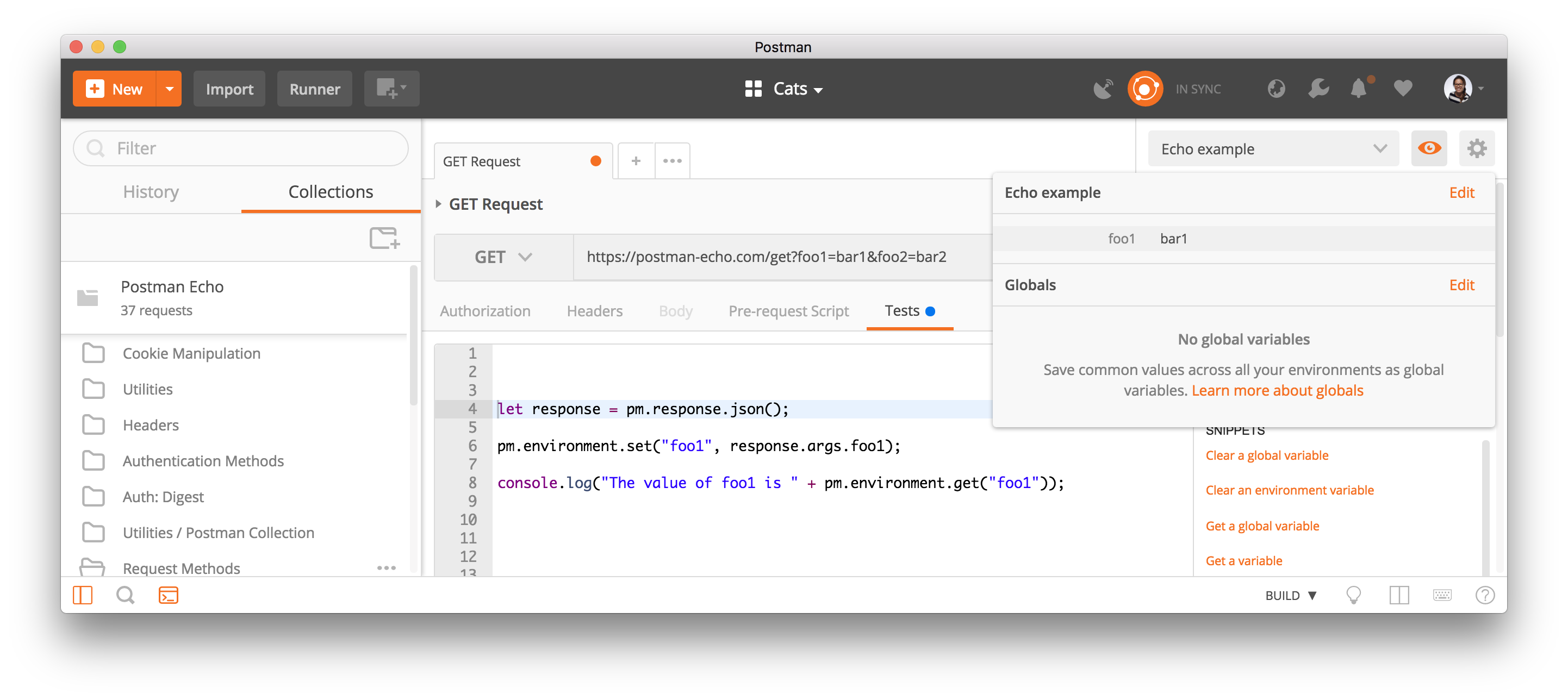
Task: Click the capture requests satellite icon
Action: tap(1103, 89)
